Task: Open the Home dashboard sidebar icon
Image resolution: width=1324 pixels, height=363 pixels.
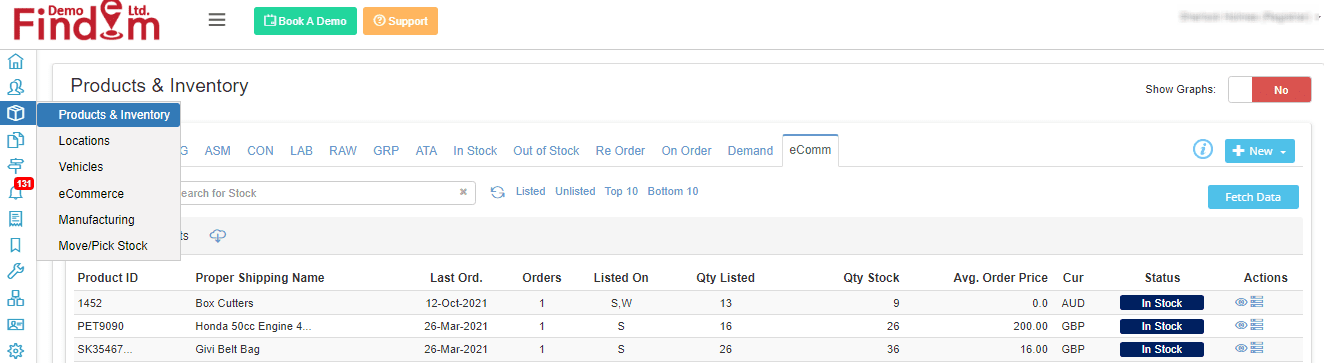Action: click(15, 62)
